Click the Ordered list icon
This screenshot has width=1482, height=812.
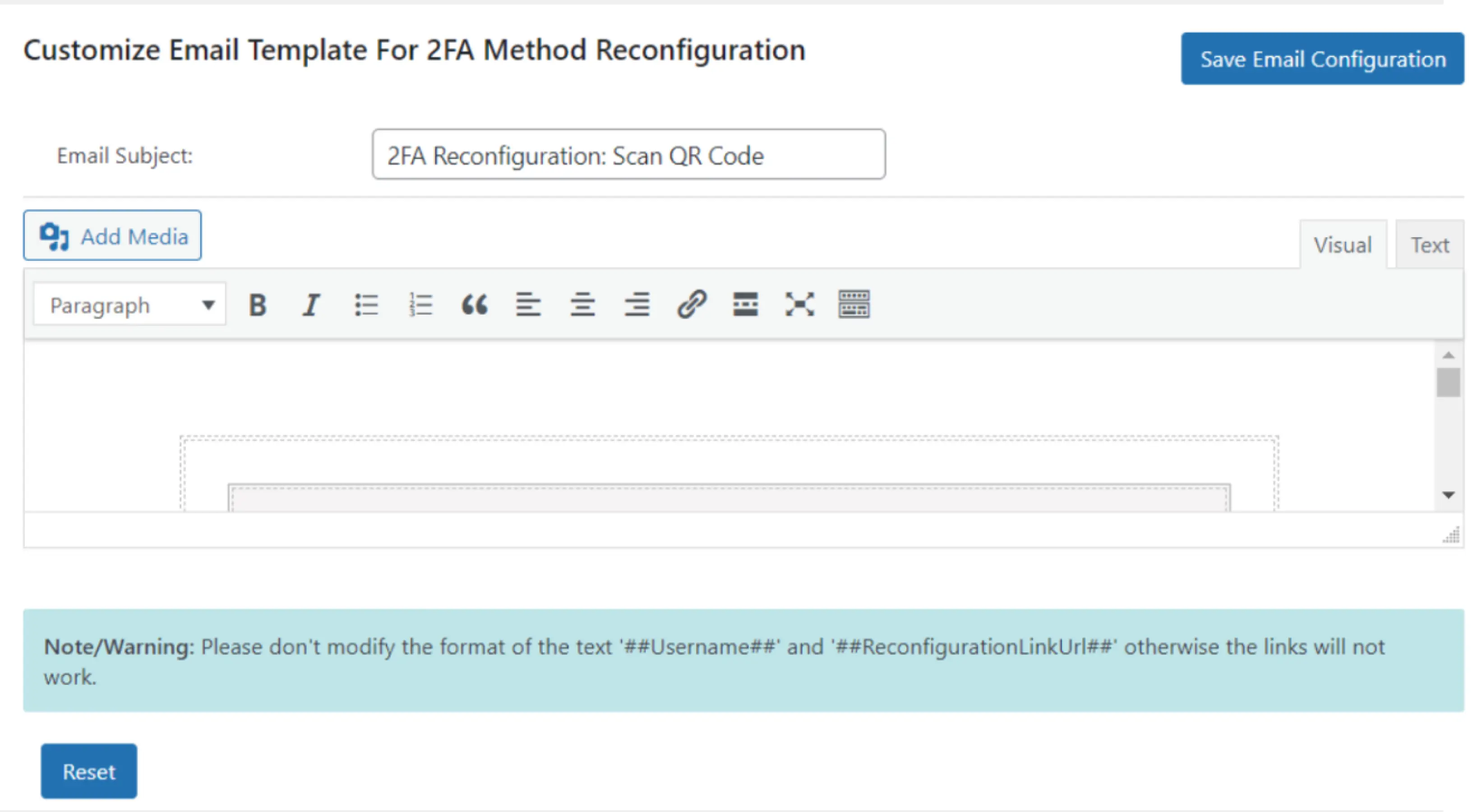[x=417, y=304]
